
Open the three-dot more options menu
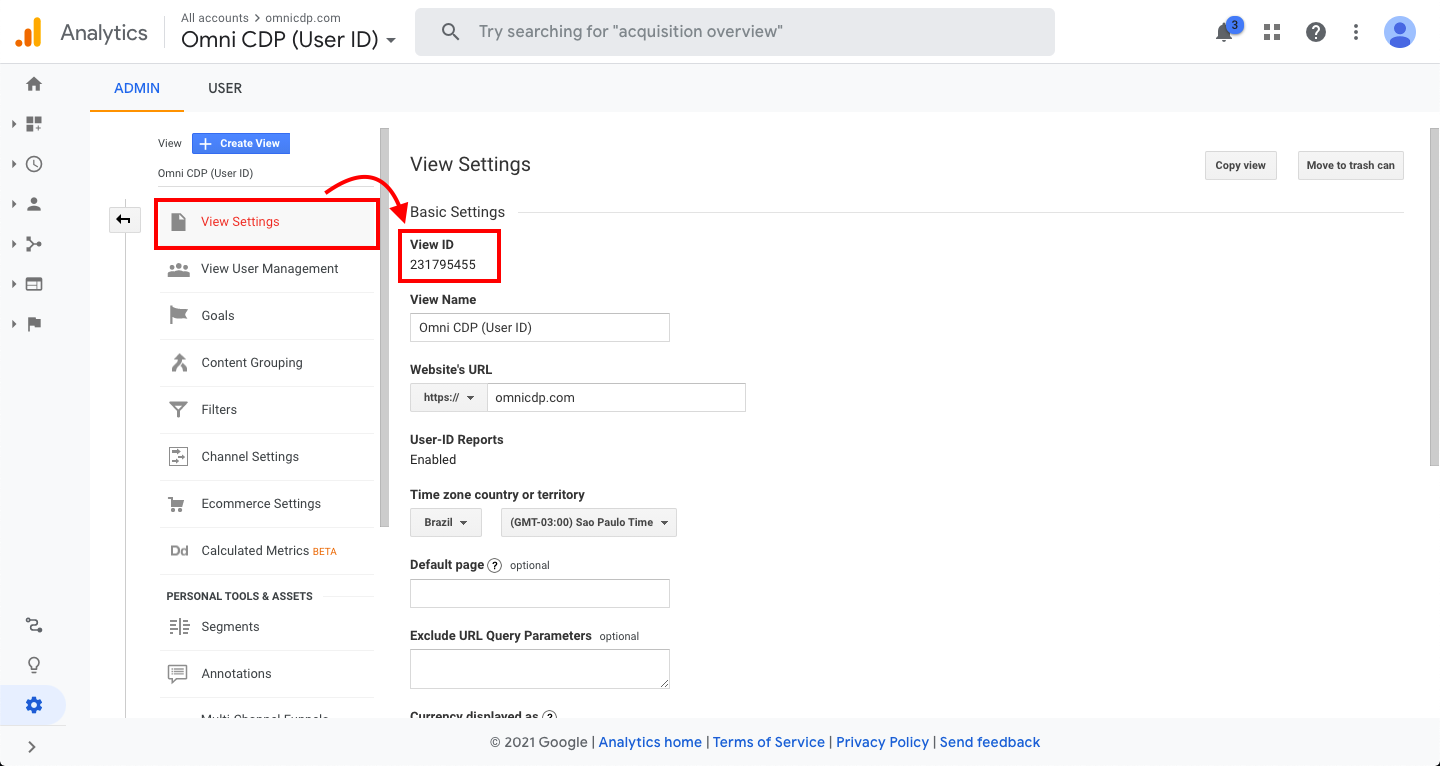click(x=1356, y=32)
